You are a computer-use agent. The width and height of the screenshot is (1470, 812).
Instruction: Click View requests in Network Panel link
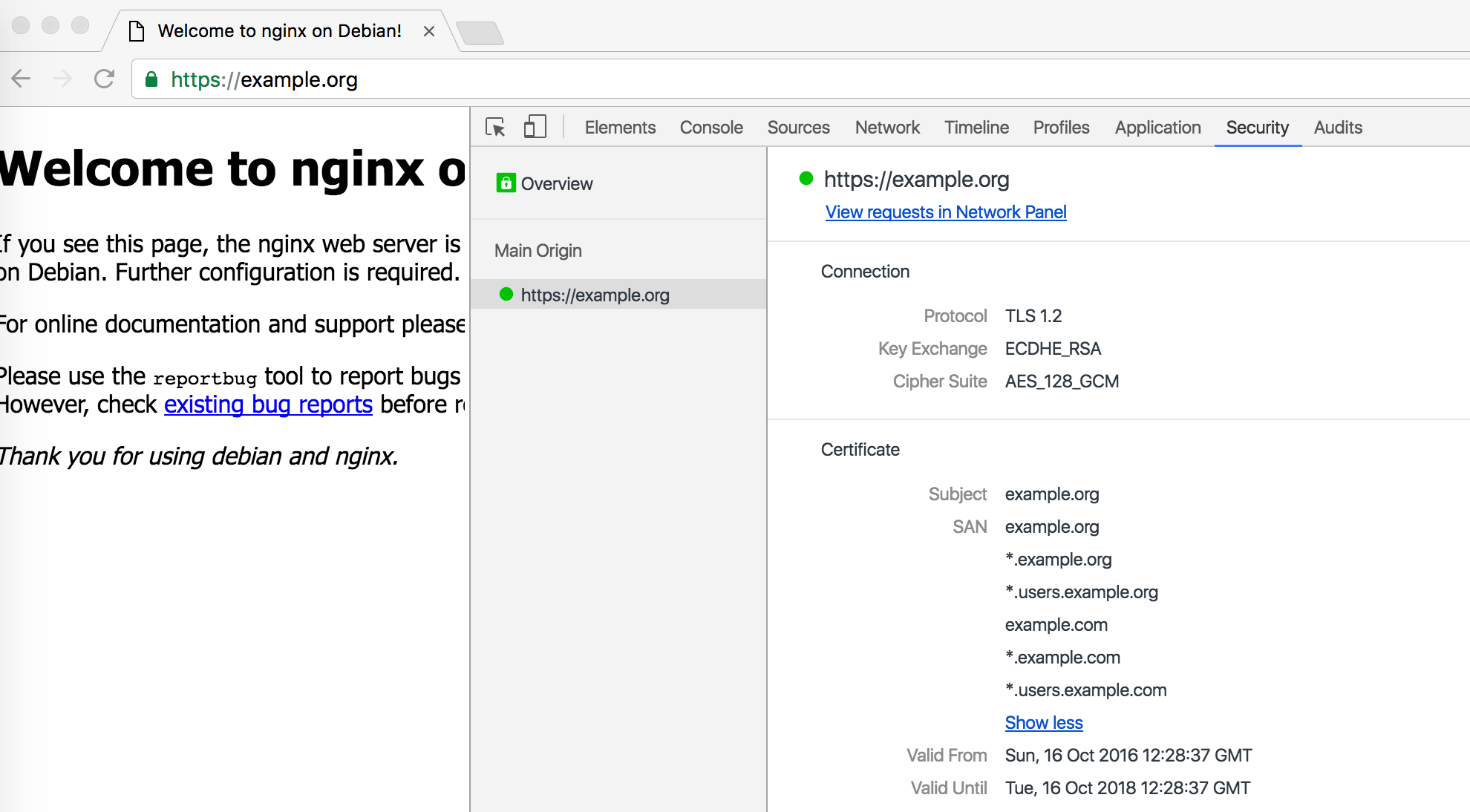tap(946, 212)
